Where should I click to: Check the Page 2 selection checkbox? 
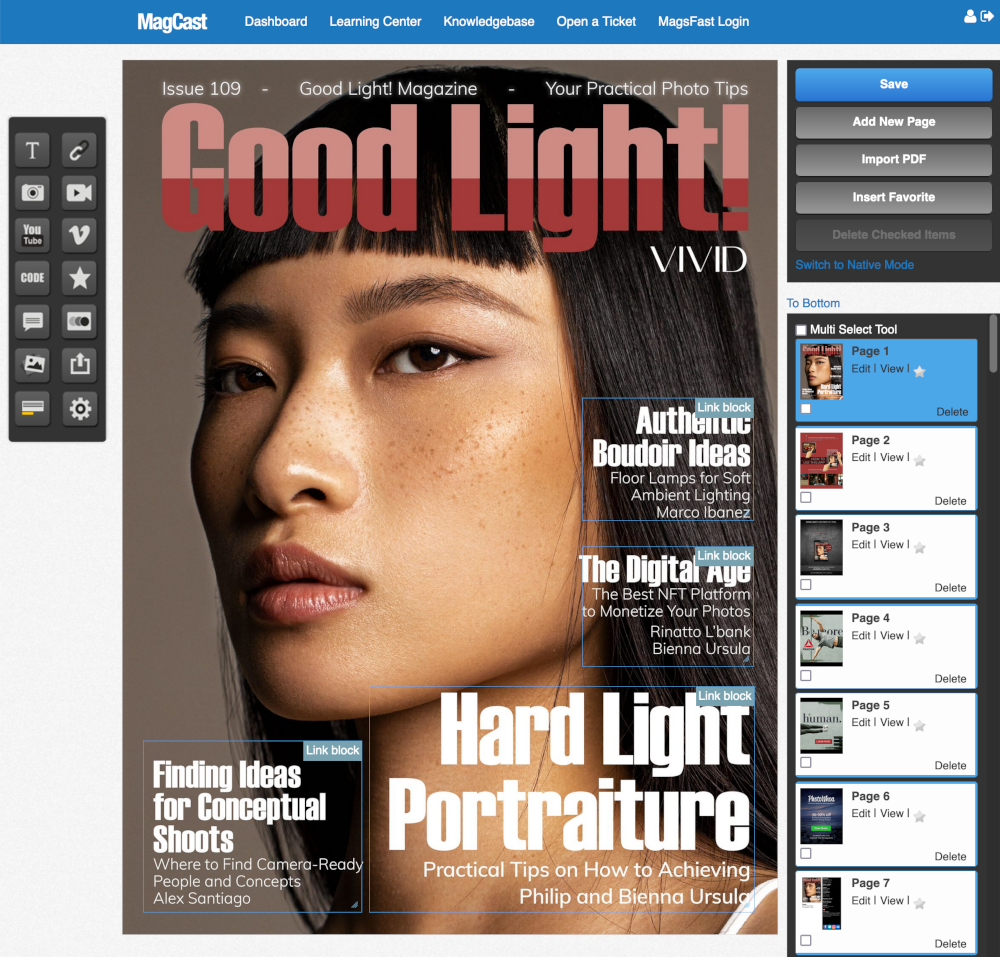coord(804,497)
